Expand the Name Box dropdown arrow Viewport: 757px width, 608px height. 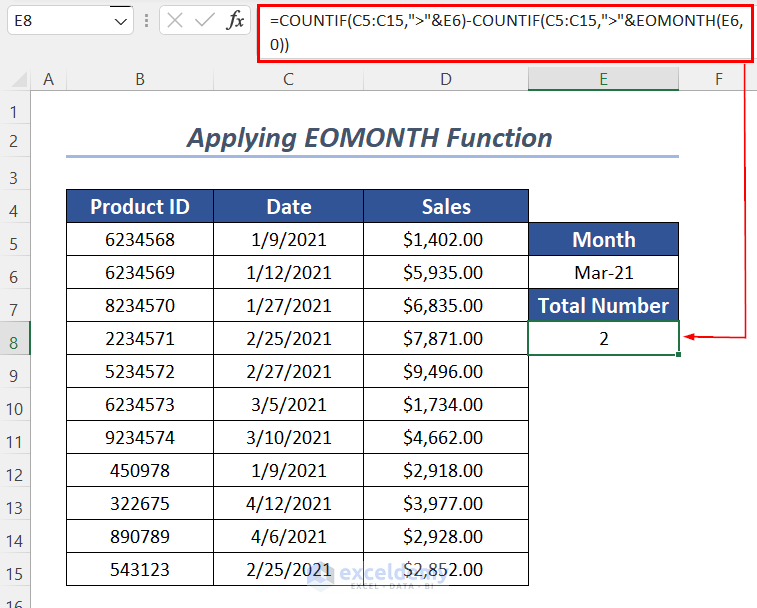pos(121,20)
